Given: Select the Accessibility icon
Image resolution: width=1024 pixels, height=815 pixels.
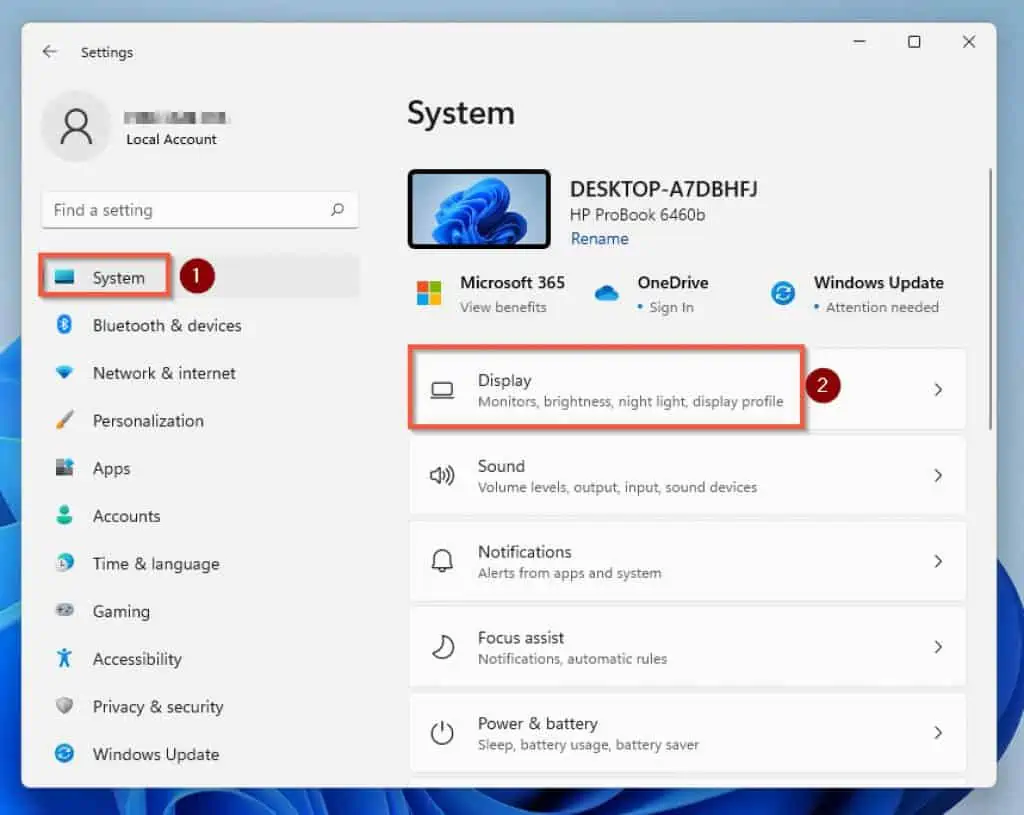Looking at the screenshot, I should 64,659.
